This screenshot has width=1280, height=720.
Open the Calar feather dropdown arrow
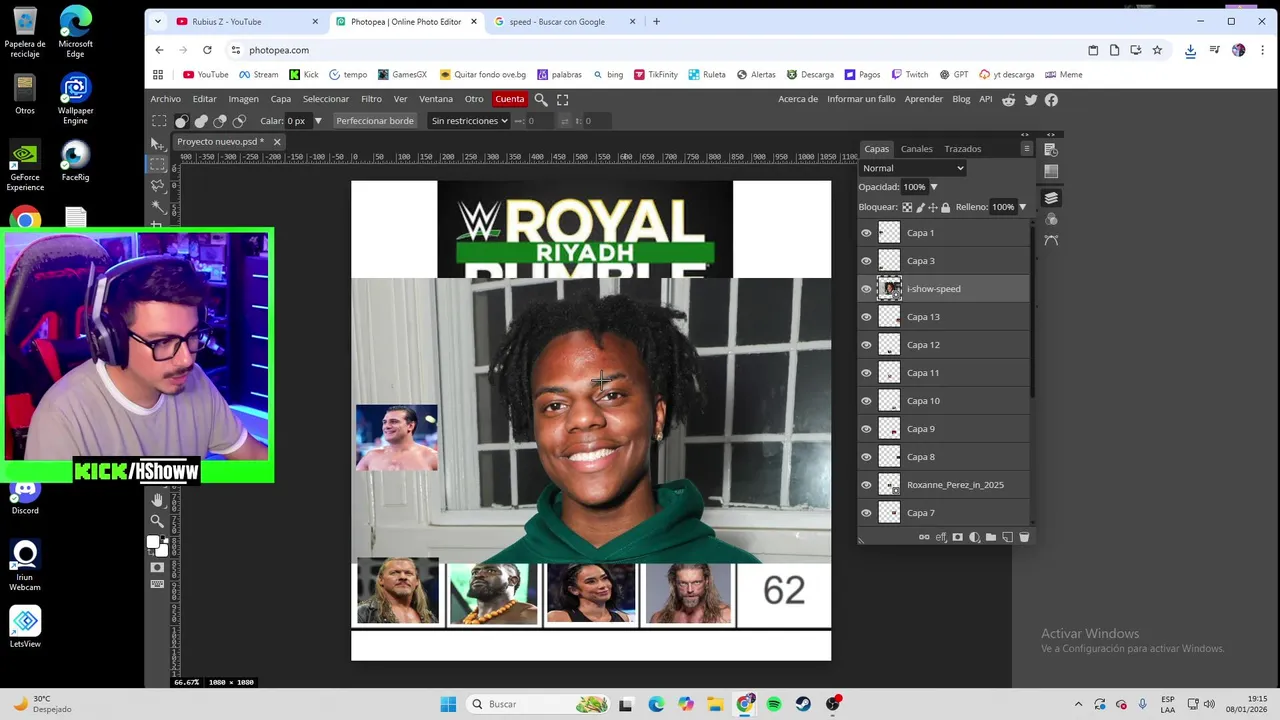tap(318, 121)
